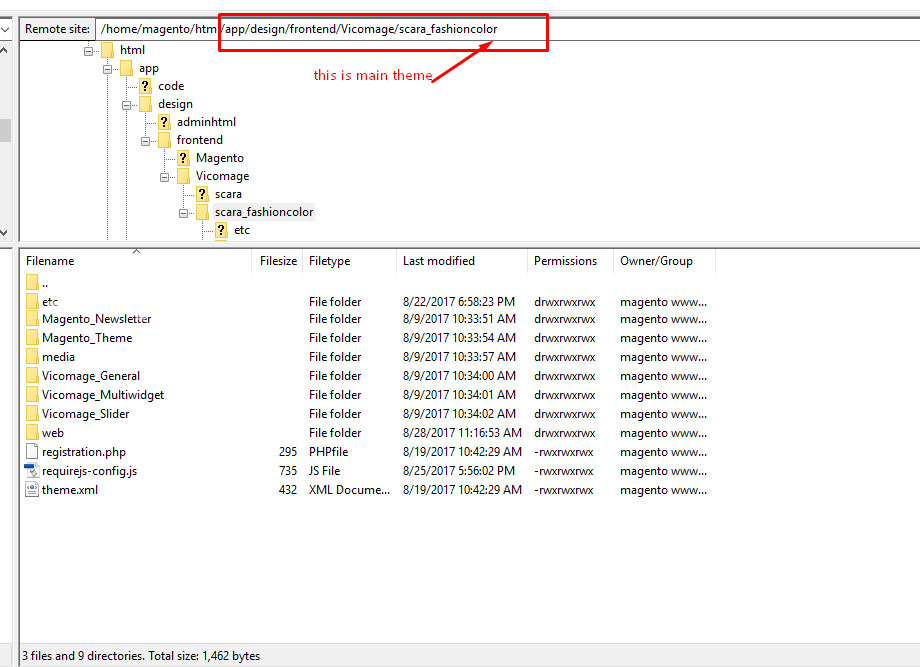Select the media filename
Screen dimensions: 920x667
pyautogui.click(x=58, y=357)
